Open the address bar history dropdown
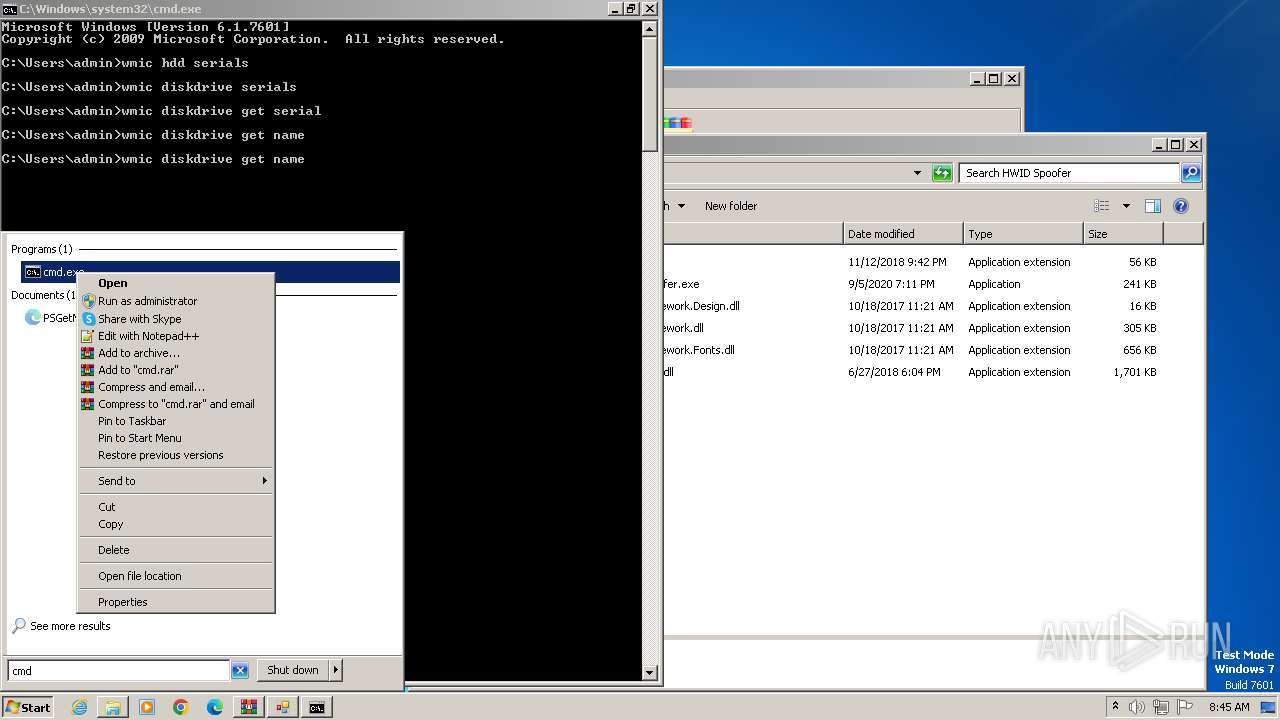The width and height of the screenshot is (1280, 720). click(917, 173)
